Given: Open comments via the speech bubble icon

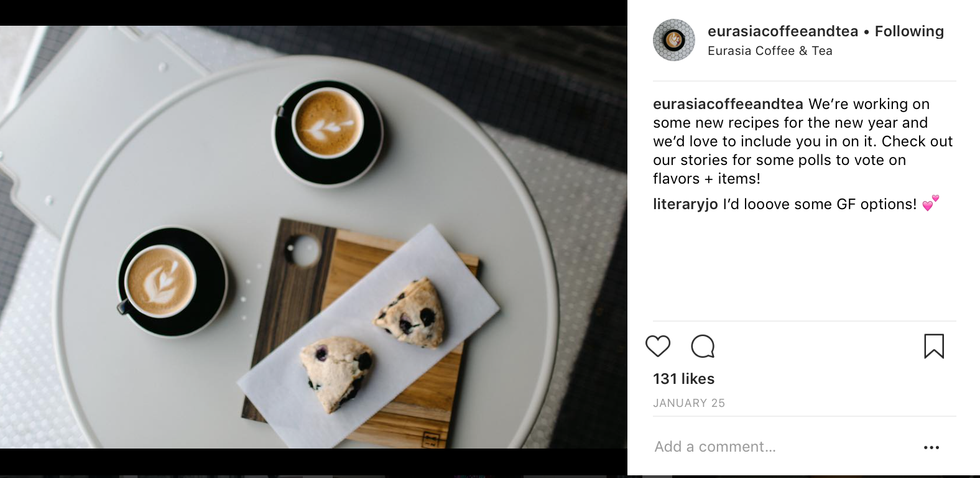Looking at the screenshot, I should (702, 346).
